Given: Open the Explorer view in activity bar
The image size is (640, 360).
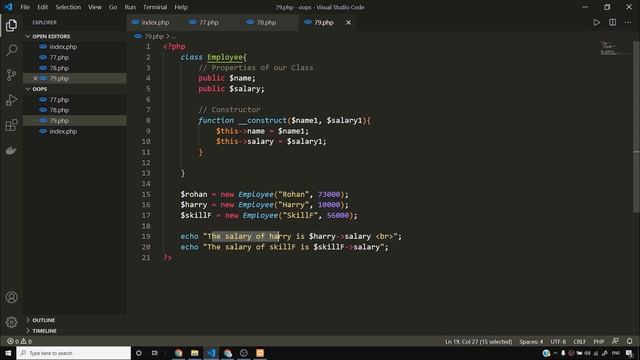Looking at the screenshot, I should click(11, 25).
